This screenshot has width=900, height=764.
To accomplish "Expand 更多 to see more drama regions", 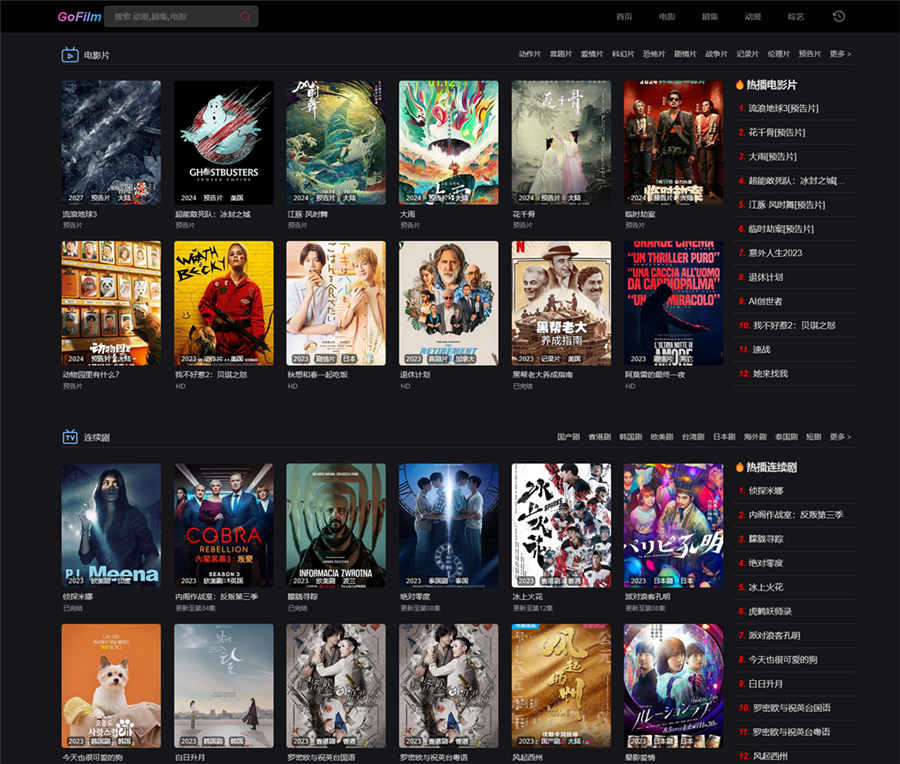I will (x=840, y=437).
